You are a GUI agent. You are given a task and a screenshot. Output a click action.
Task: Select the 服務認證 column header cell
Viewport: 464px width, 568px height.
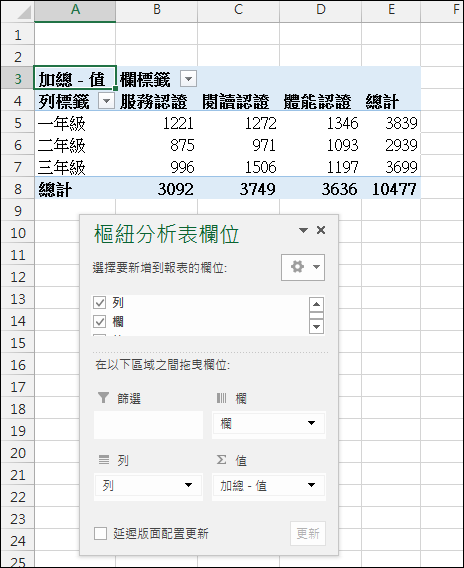click(156, 100)
